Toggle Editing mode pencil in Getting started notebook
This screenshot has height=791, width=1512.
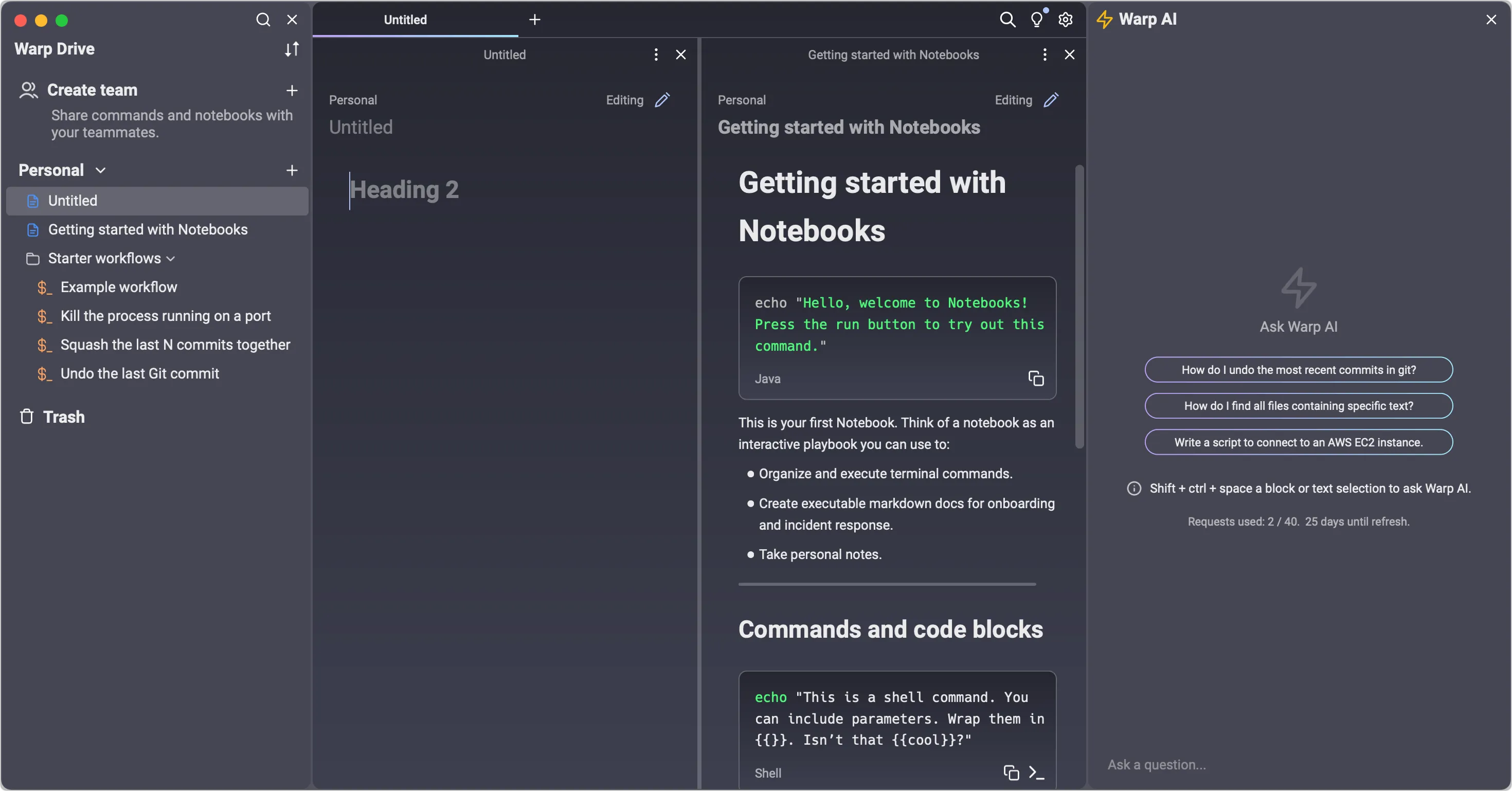1051,100
